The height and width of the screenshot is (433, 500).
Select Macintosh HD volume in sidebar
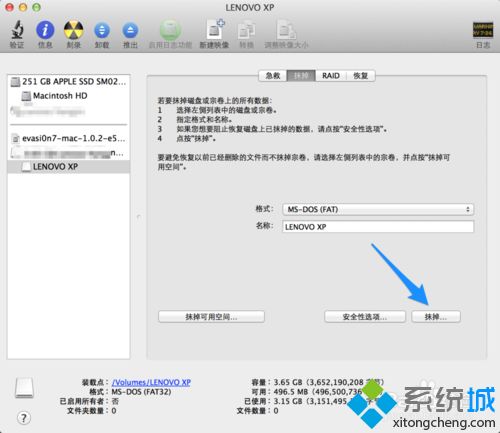(69, 96)
